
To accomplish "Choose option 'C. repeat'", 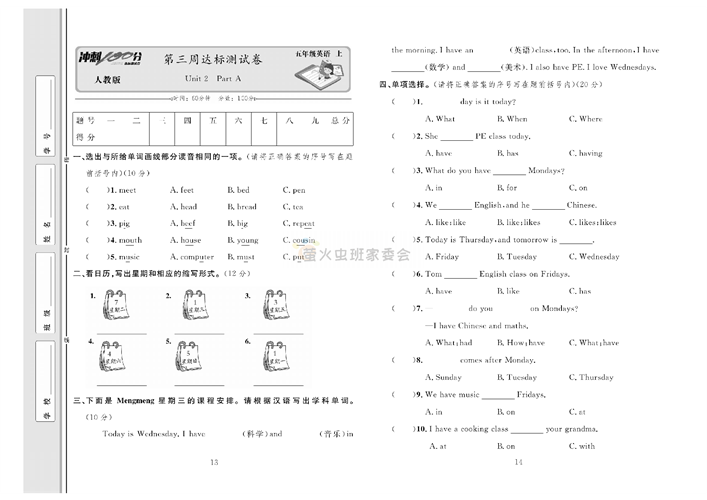I will point(298,224).
